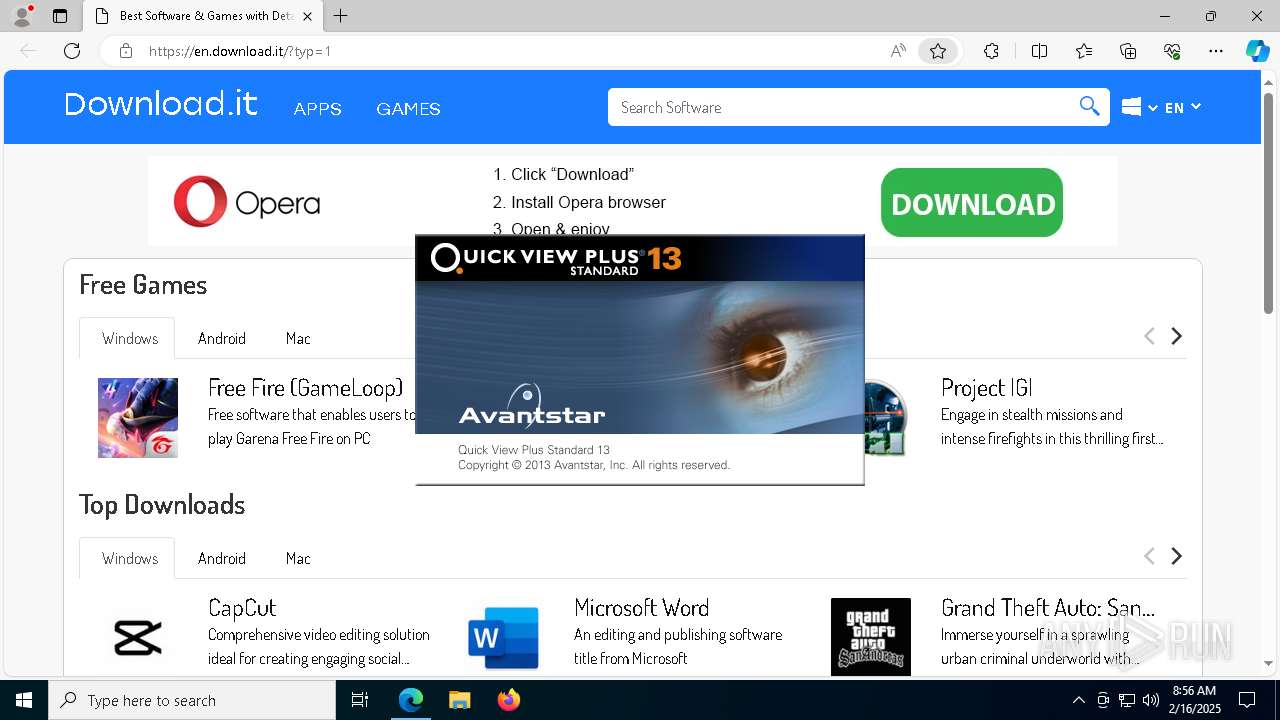Open browser Collections
Image resolution: width=1280 pixels, height=720 pixels.
[1128, 51]
